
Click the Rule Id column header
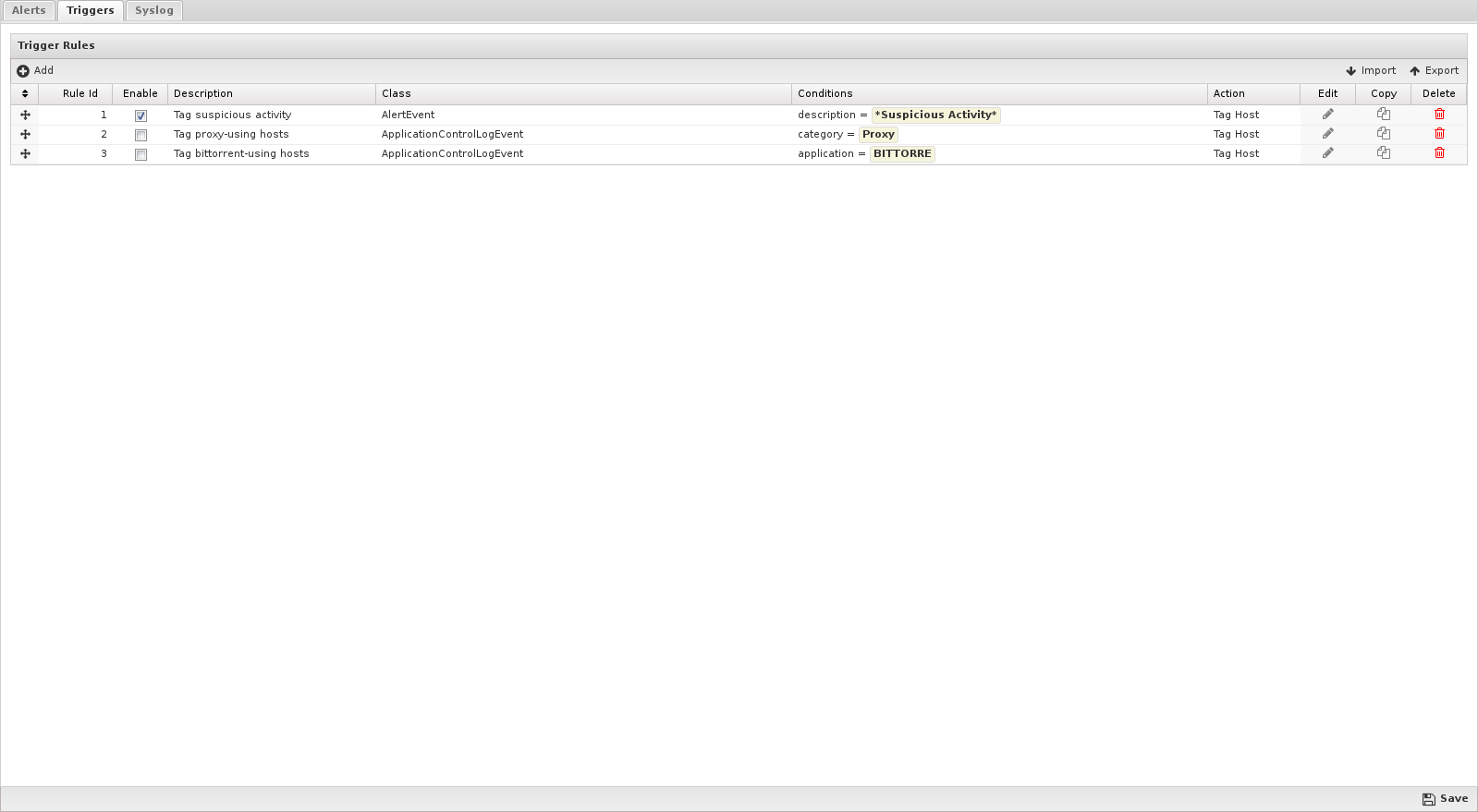click(76, 93)
